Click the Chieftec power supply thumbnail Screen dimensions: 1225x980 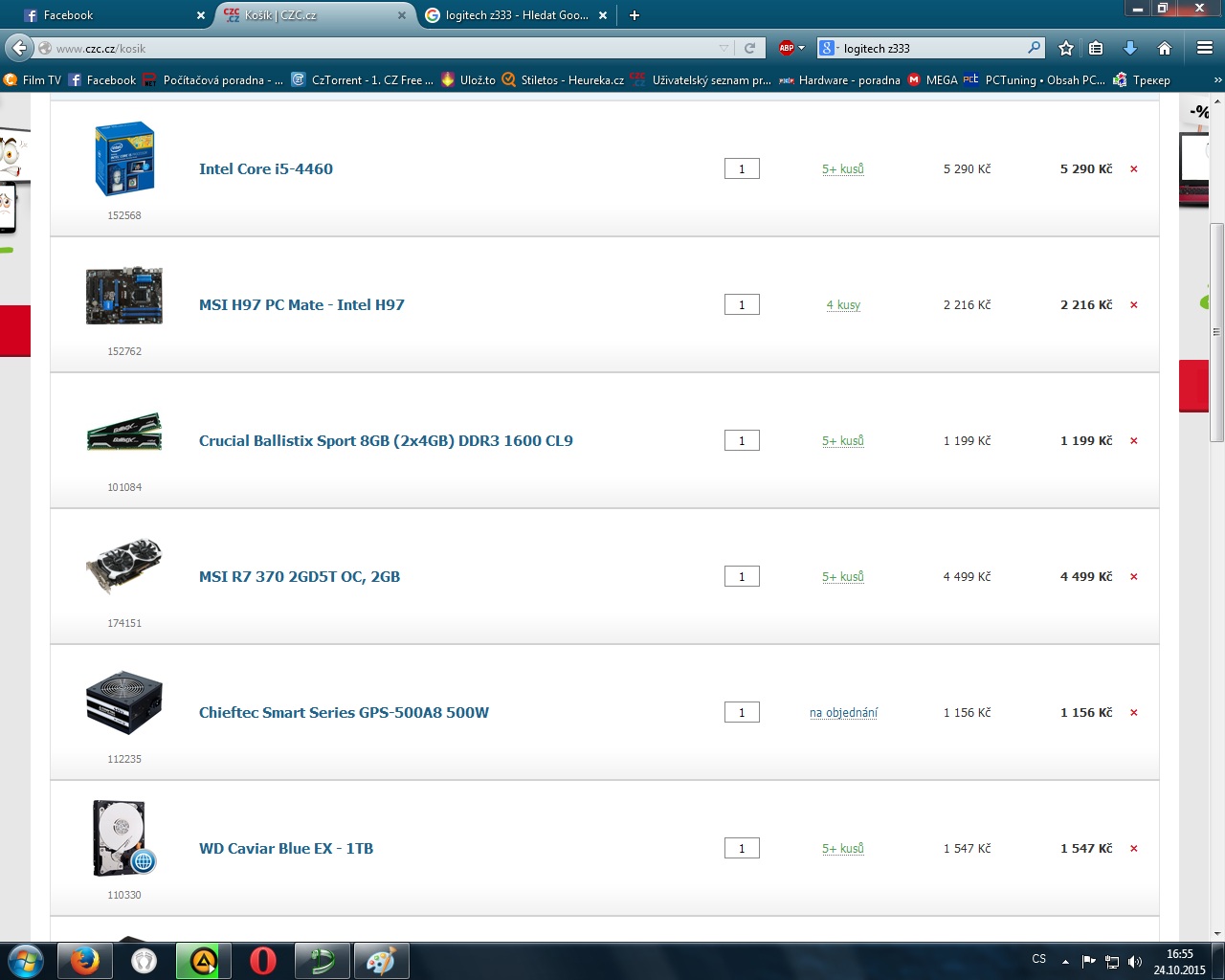pyautogui.click(x=124, y=702)
